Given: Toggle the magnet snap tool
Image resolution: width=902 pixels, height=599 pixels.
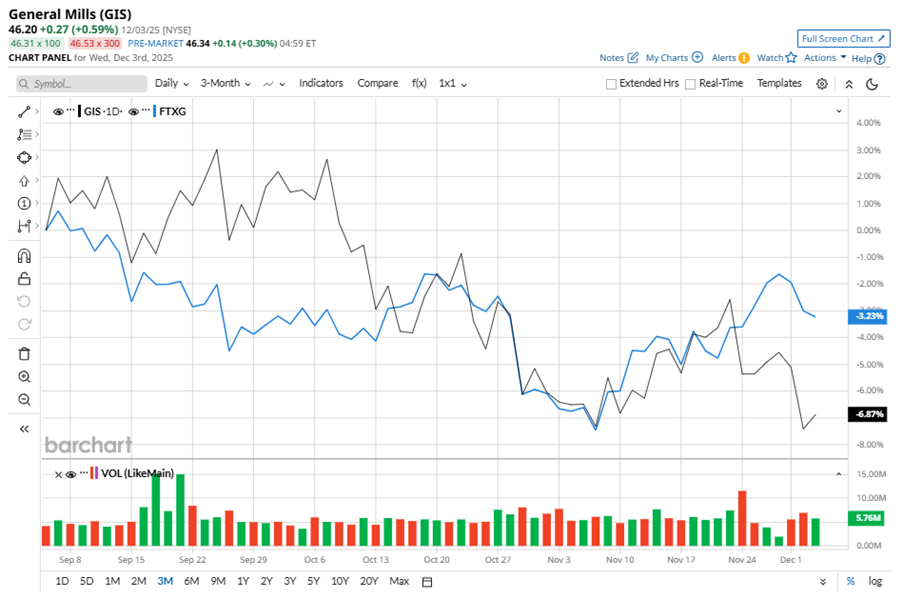Looking at the screenshot, I should click(24, 256).
